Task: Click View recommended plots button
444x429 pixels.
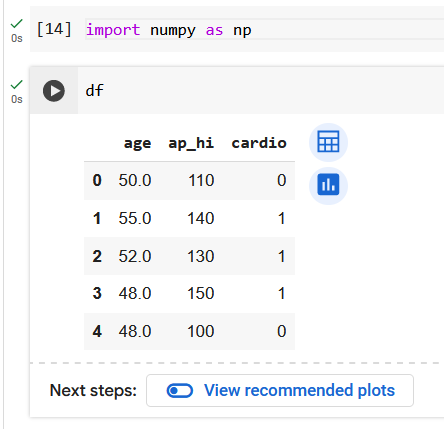Action: click(x=280, y=390)
